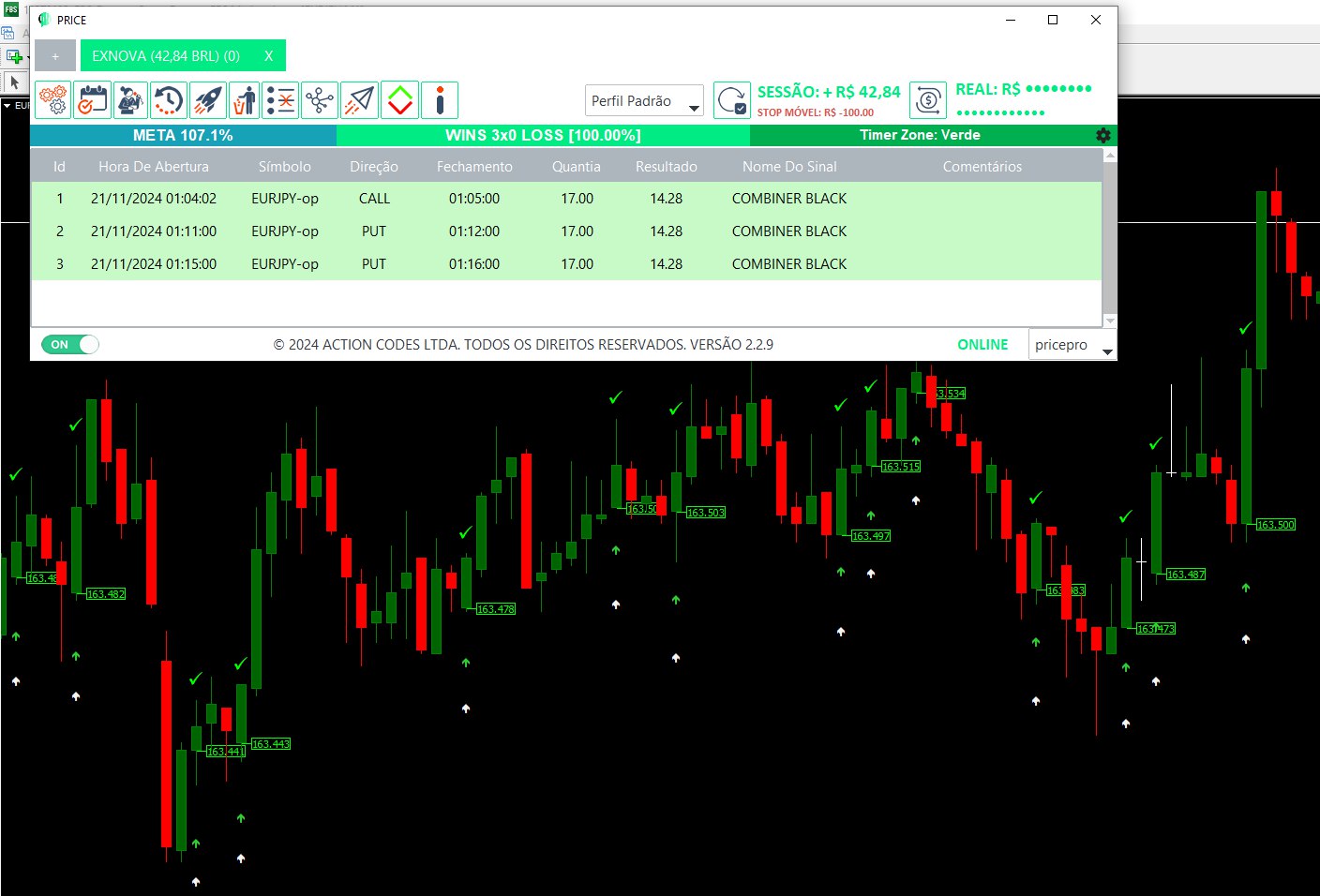
Task: Click the paper plane send icon
Action: [359, 100]
